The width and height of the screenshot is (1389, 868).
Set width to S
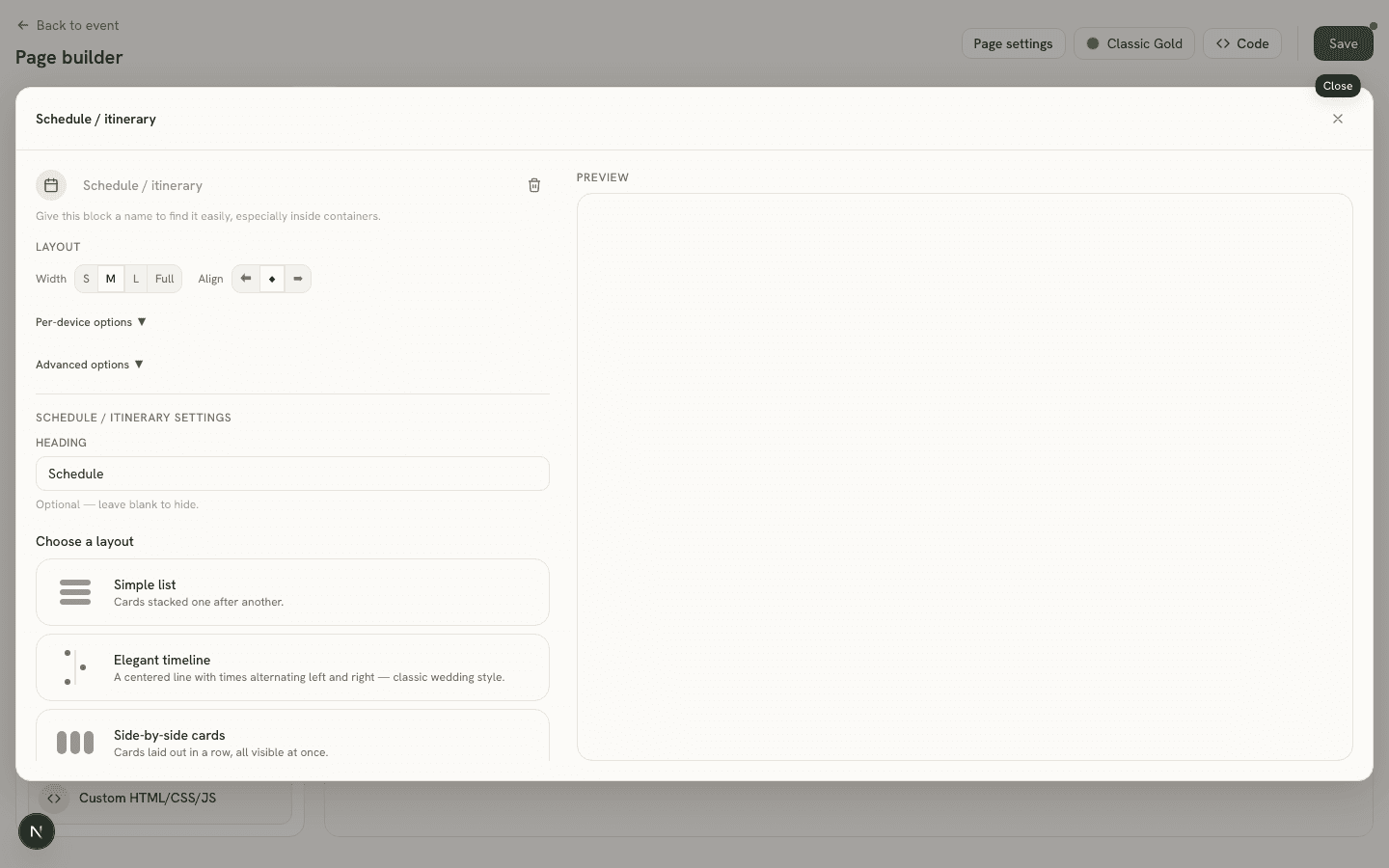click(86, 279)
